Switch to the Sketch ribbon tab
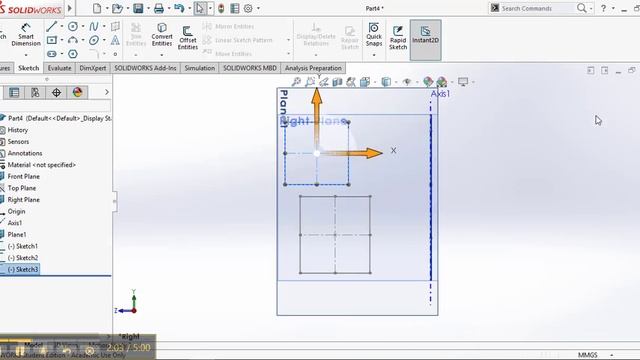The height and width of the screenshot is (360, 640). click(x=29, y=68)
